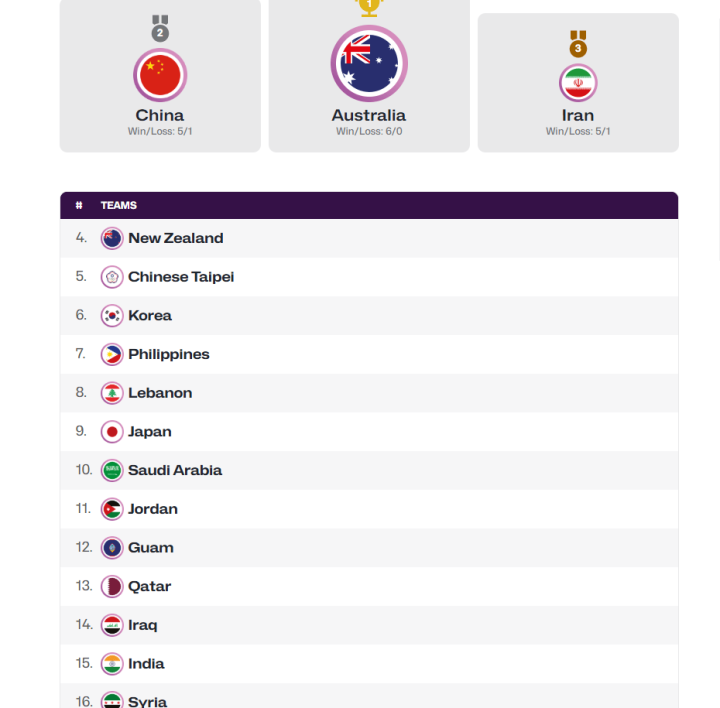Viewport: 720px width, 708px height.
Task: Click the New Zealand flag icon
Action: point(112,238)
